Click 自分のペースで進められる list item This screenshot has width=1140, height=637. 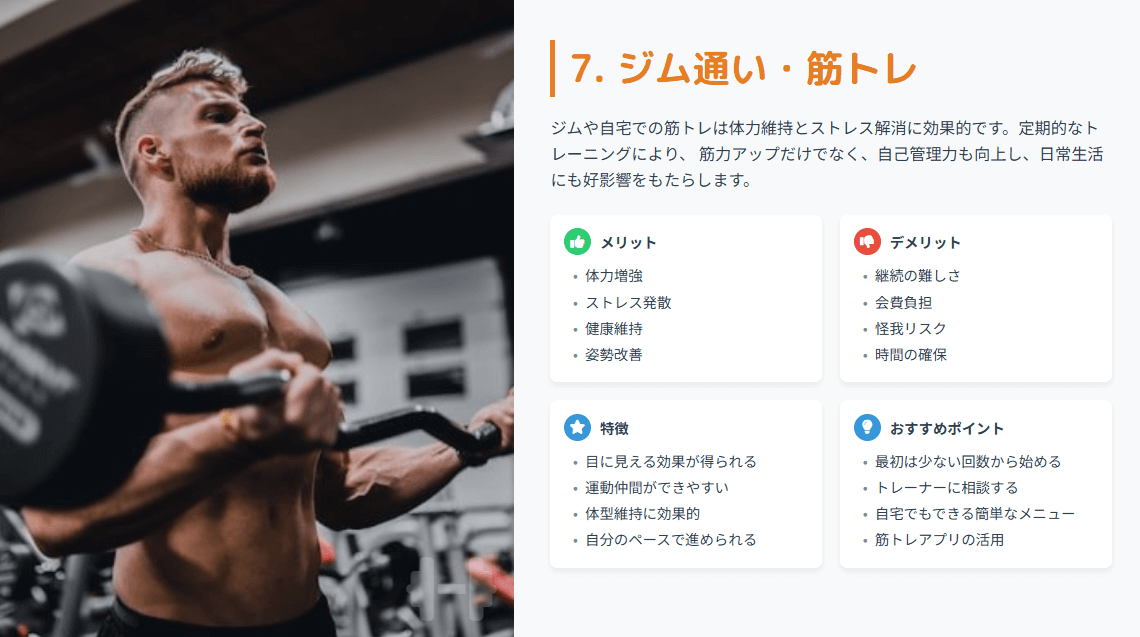[670, 540]
